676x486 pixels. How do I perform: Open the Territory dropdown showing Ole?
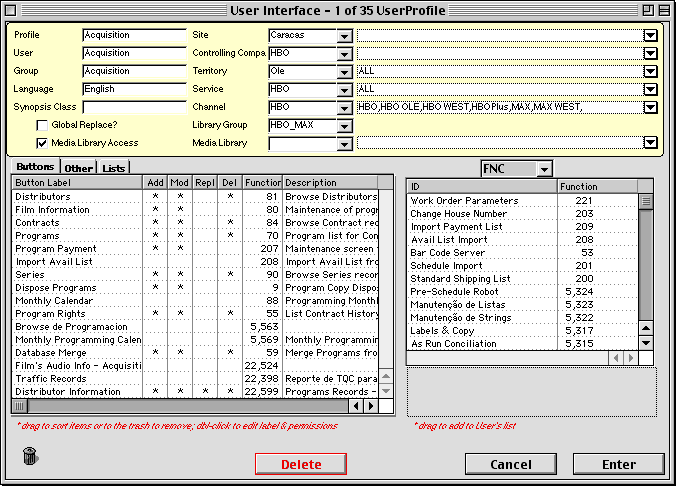pos(344,72)
